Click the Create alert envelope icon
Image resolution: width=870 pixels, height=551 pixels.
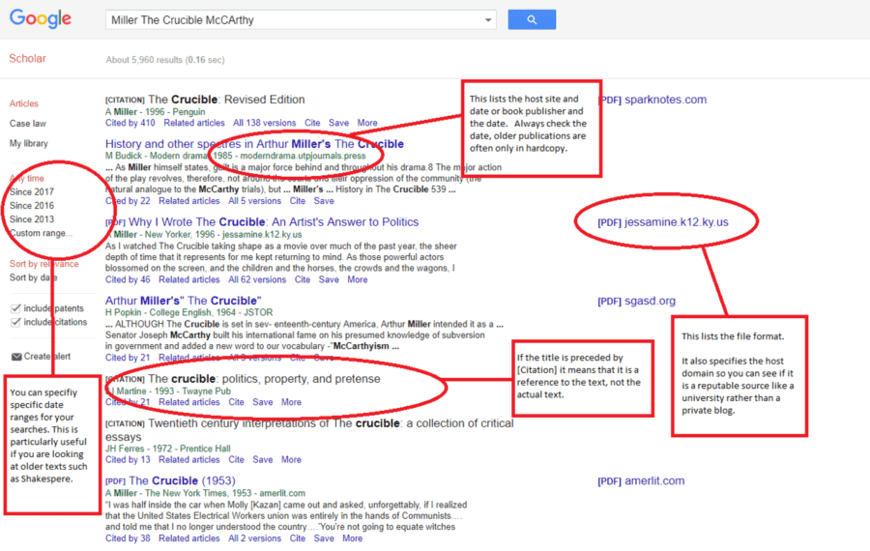(17, 356)
